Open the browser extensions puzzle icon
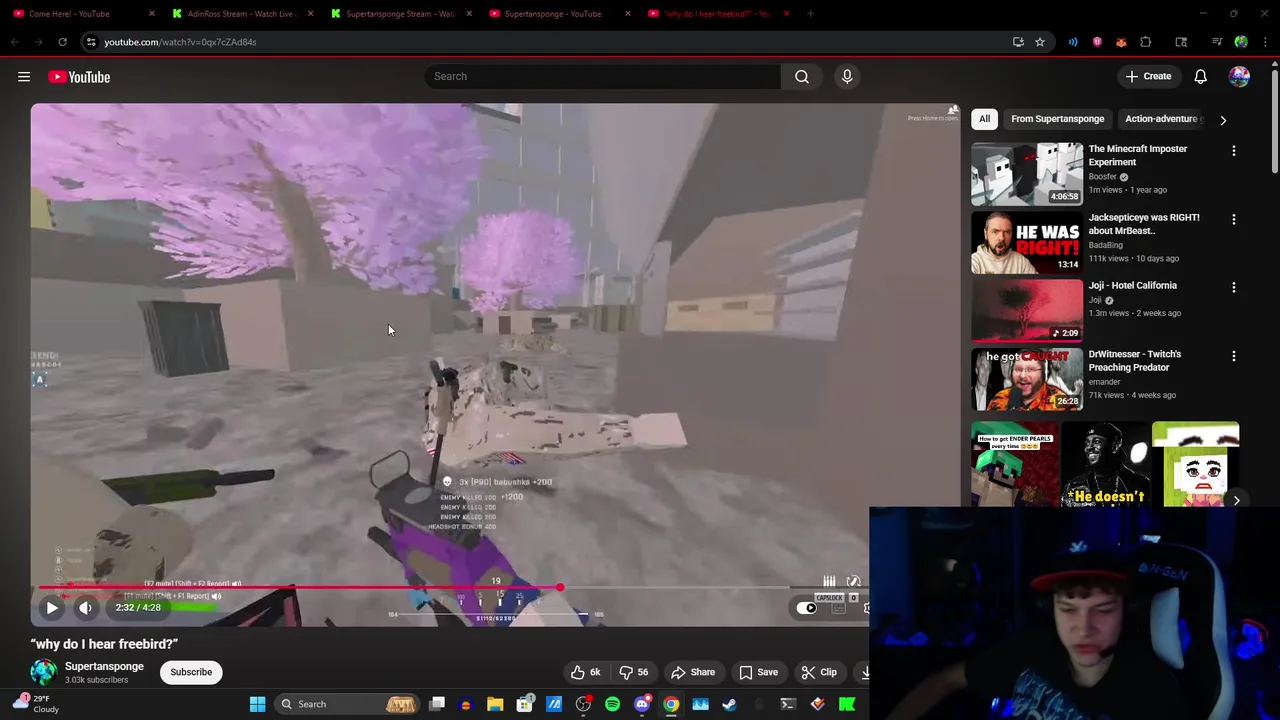 [x=1145, y=42]
